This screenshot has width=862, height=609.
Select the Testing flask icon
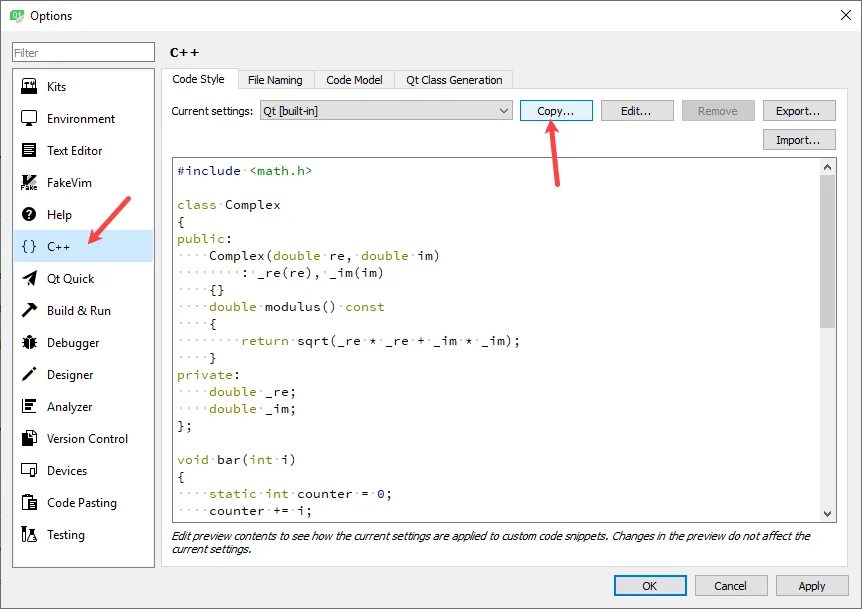[x=29, y=534]
